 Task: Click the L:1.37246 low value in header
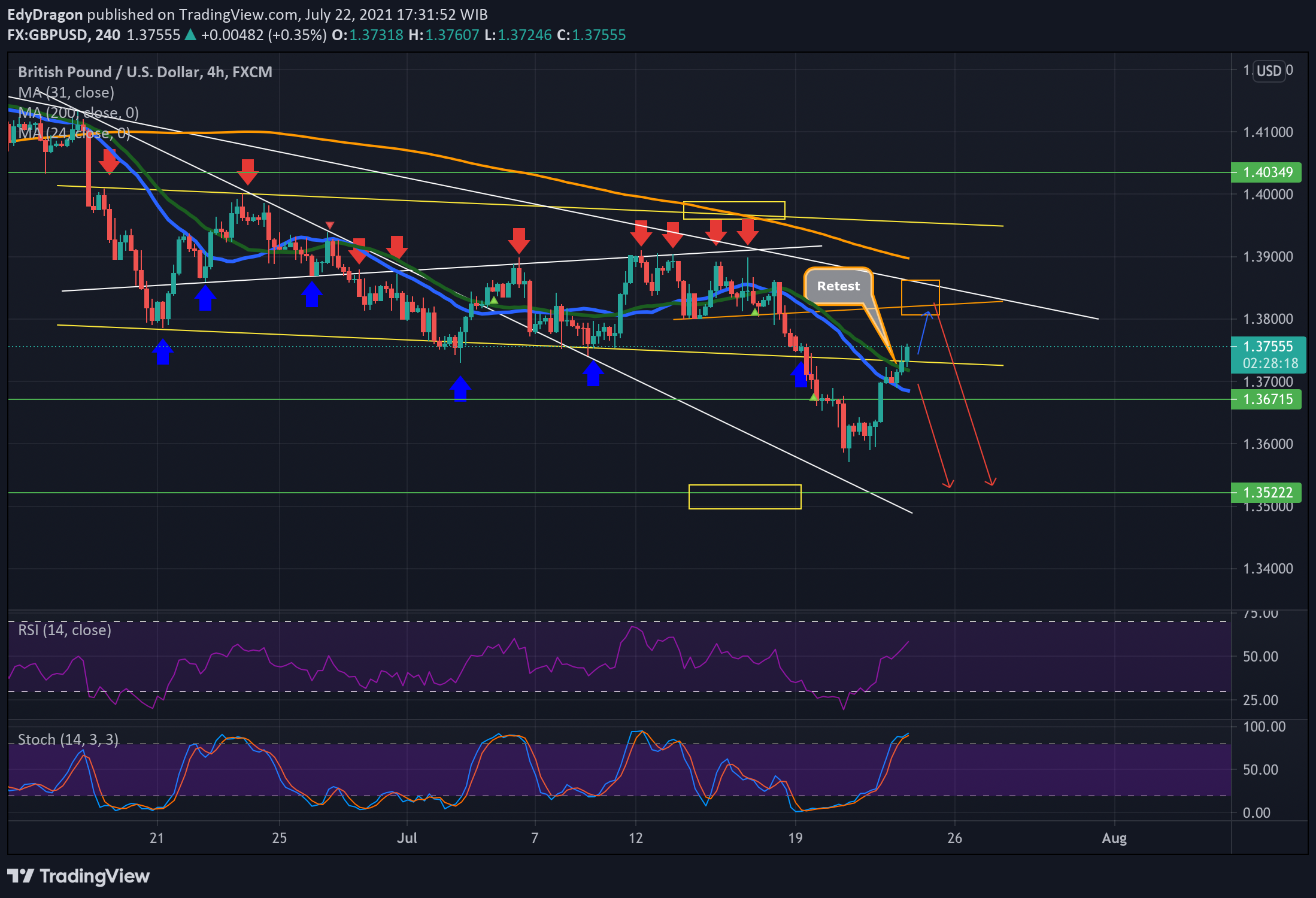(x=518, y=35)
